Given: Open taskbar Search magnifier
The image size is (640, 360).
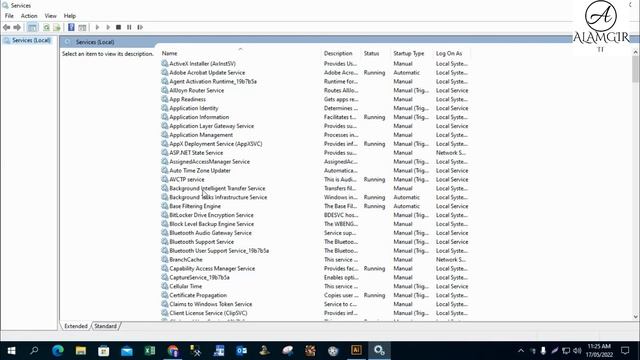Looking at the screenshot, I should tap(34, 351).
